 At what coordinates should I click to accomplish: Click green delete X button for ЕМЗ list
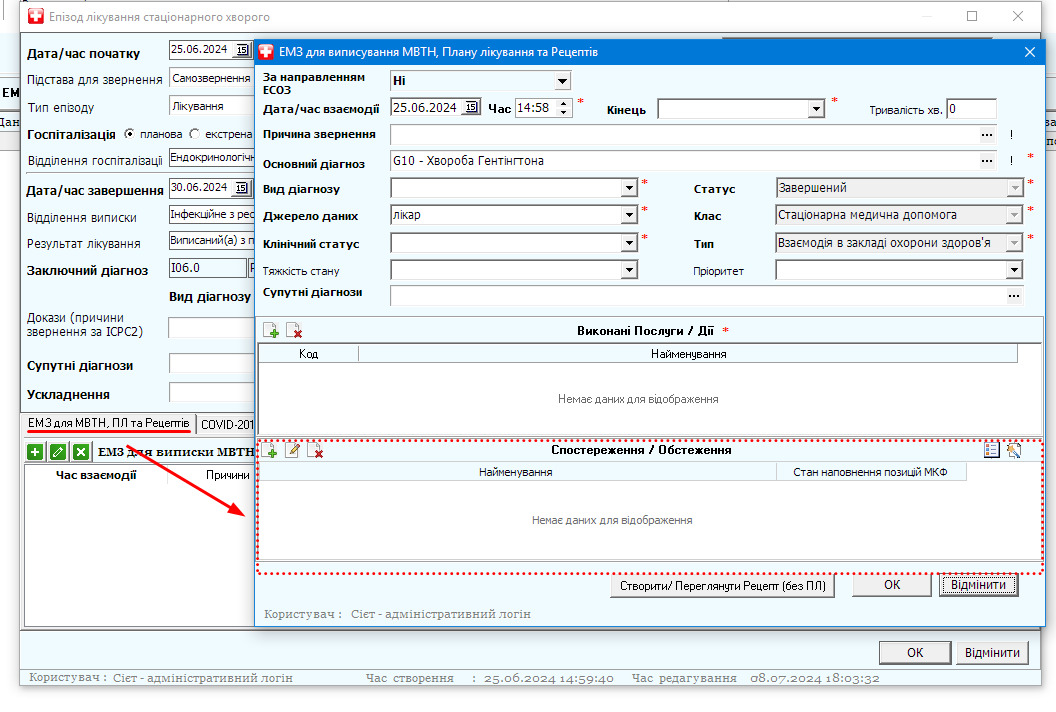[x=81, y=452]
